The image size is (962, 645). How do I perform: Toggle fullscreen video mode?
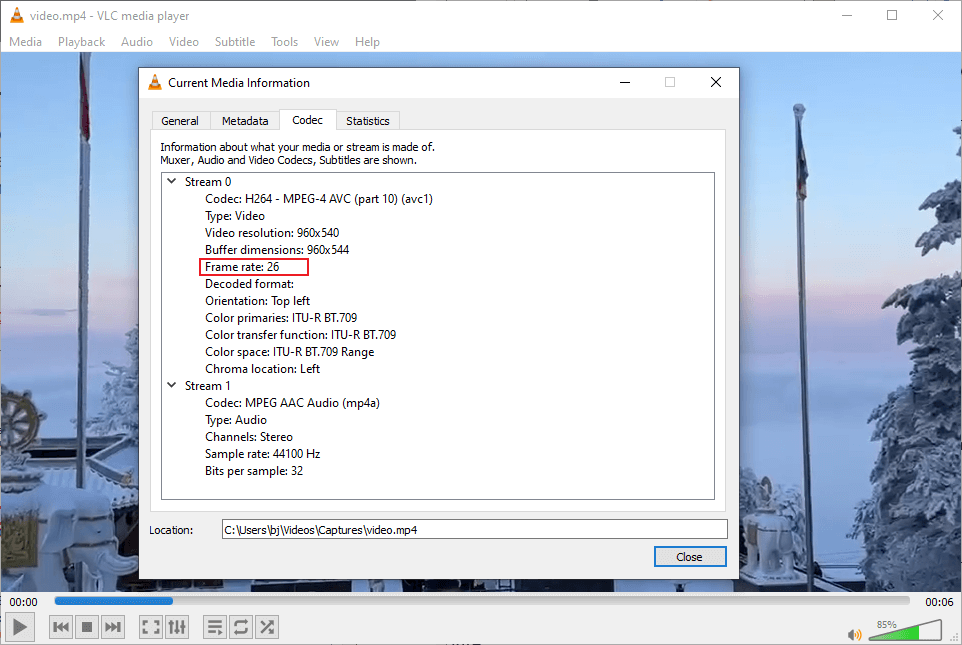pyautogui.click(x=151, y=627)
